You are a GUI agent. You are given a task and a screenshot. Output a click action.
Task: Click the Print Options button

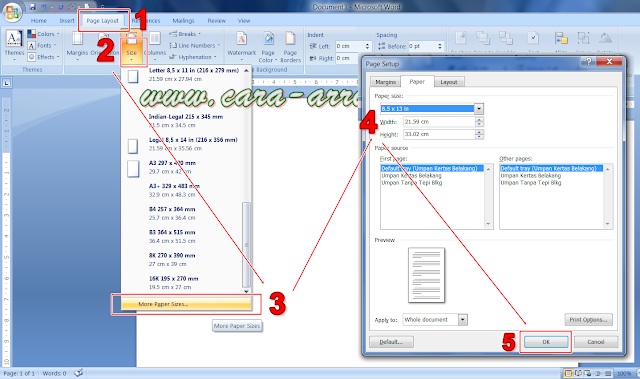pos(588,319)
